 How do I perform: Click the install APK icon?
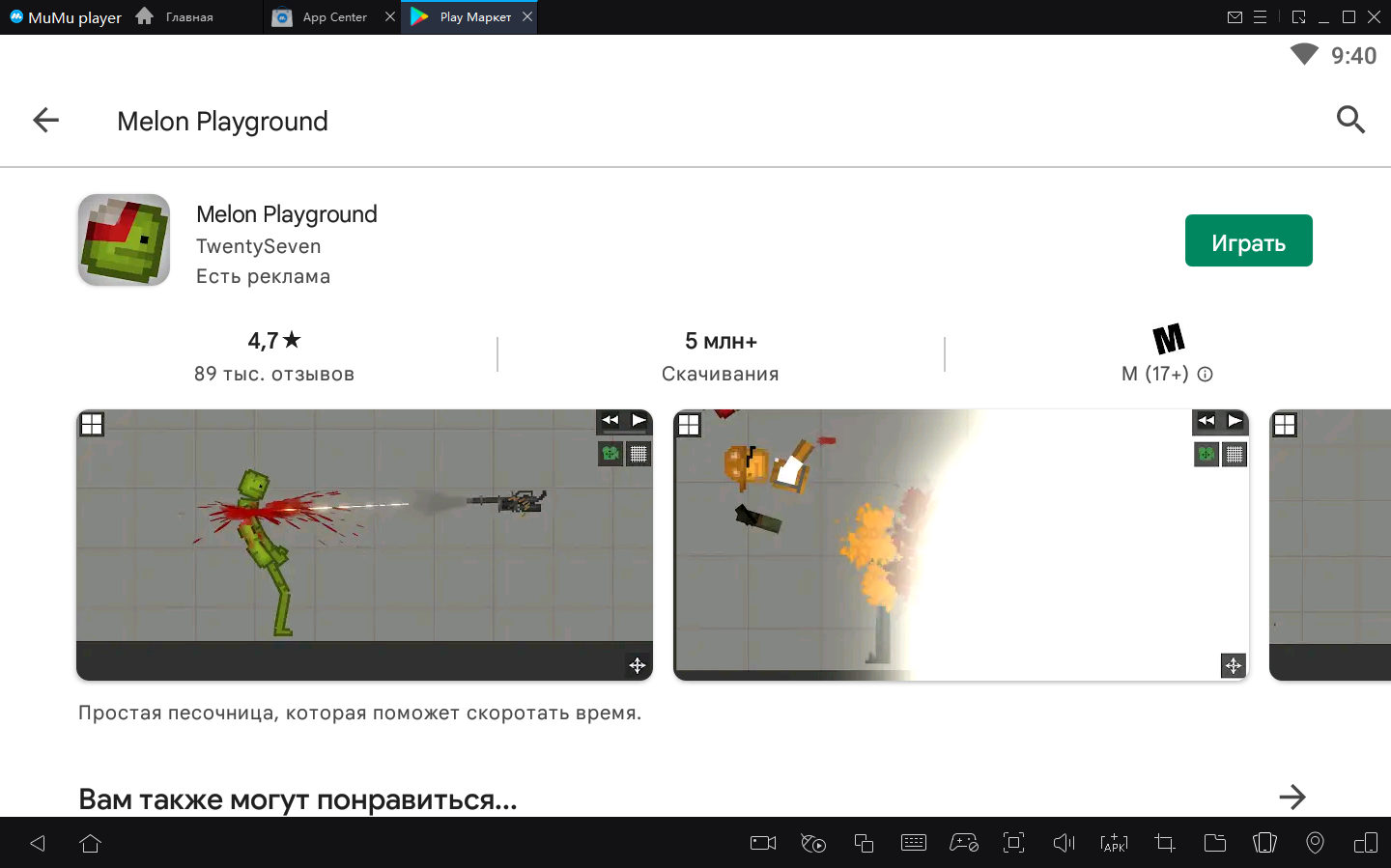(x=1114, y=843)
